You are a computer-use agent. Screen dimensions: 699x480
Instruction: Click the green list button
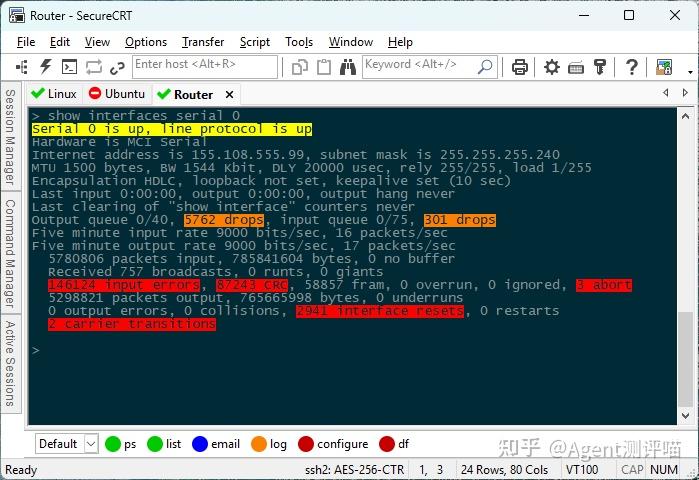[x=164, y=444]
